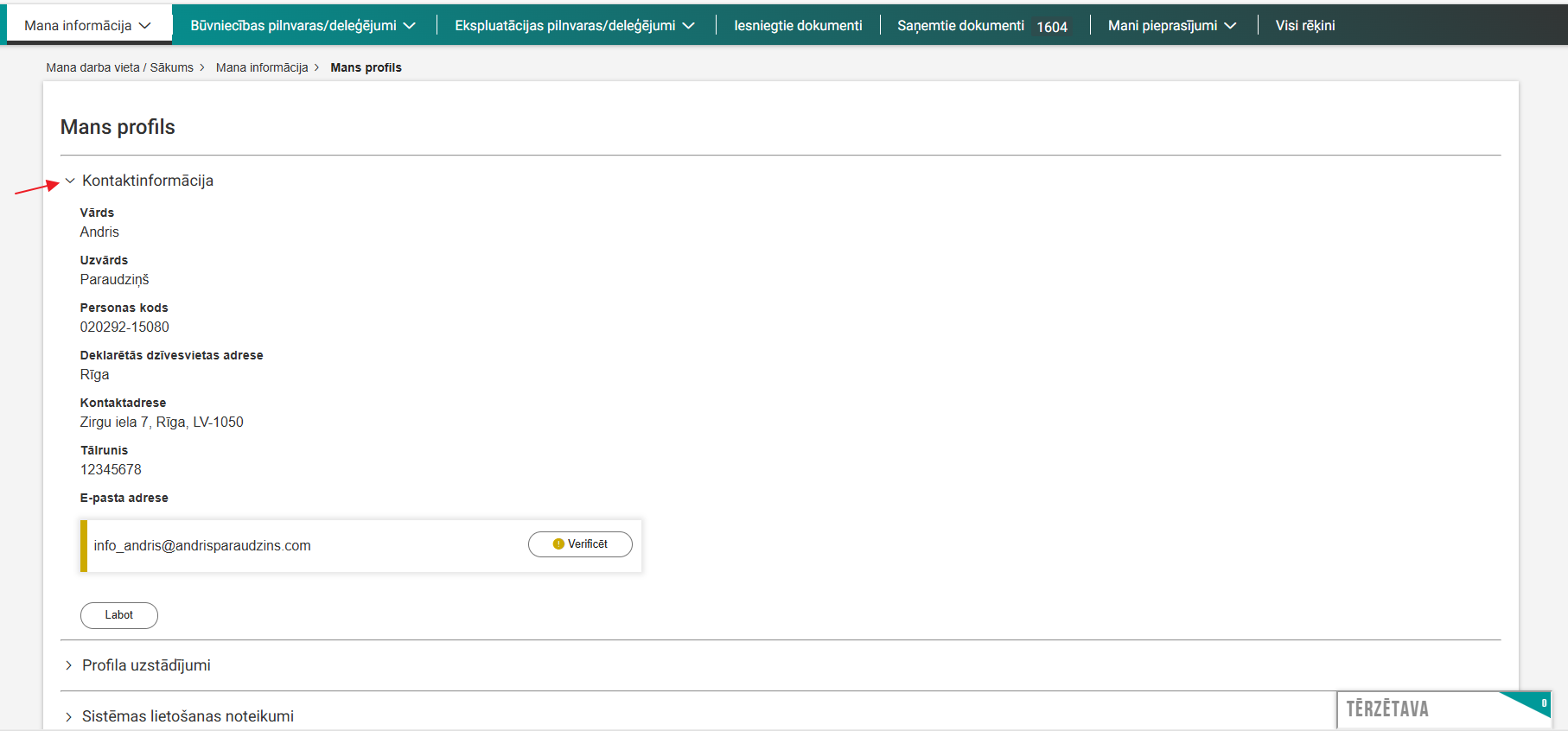Open Ekspluatācijas pilnvaras/deleģējumi dropdown
Image resolution: width=1568 pixels, height=731 pixels.
tap(574, 26)
